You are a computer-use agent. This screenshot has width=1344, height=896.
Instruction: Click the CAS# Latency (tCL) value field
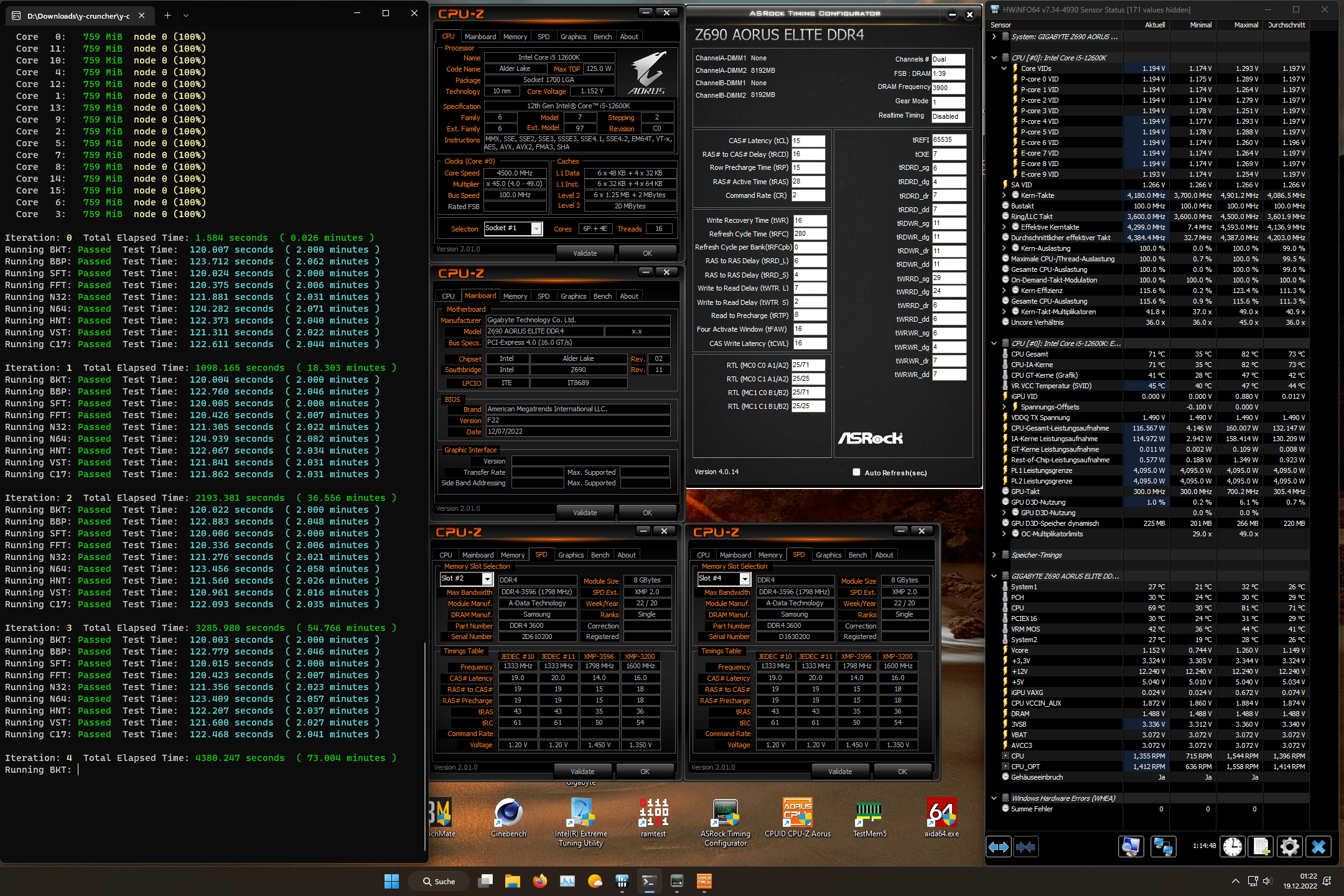click(x=808, y=141)
